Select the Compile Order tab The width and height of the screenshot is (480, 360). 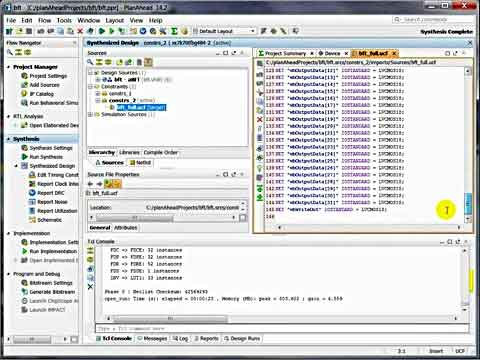pyautogui.click(x=161, y=152)
